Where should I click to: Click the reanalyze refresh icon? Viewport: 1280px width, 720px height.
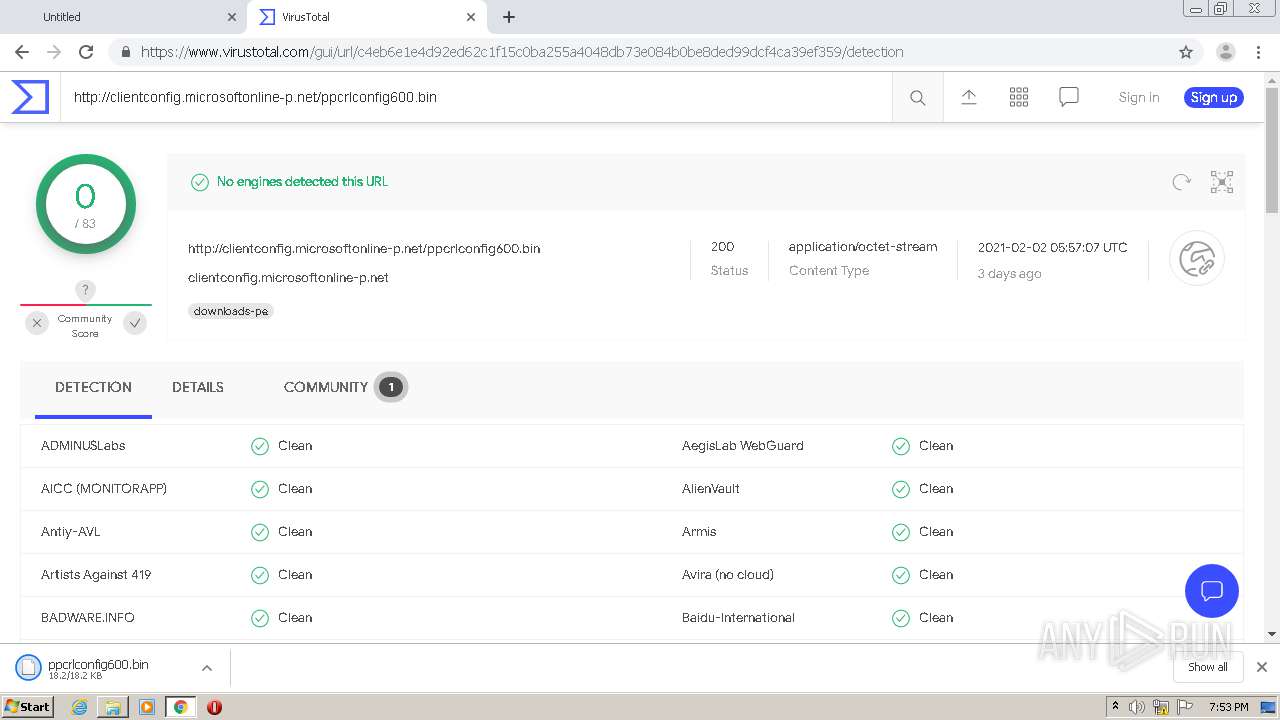coord(1181,182)
